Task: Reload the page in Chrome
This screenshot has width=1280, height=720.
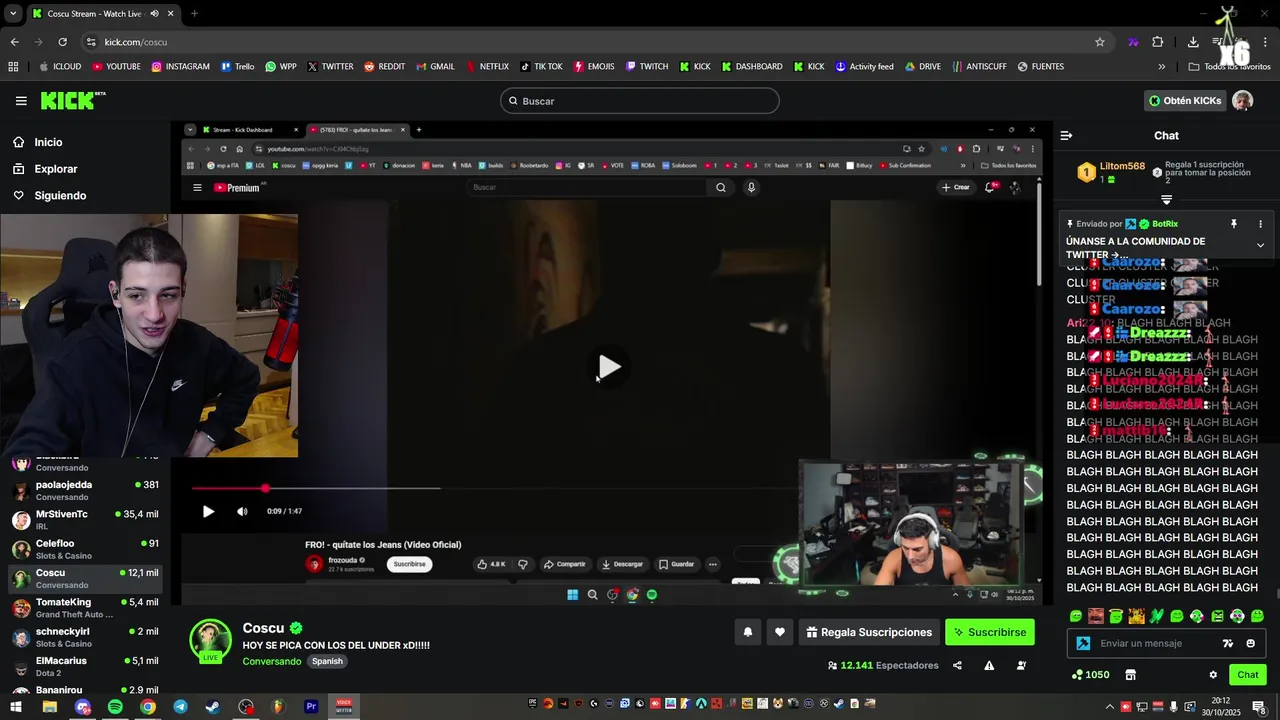Action: (62, 42)
